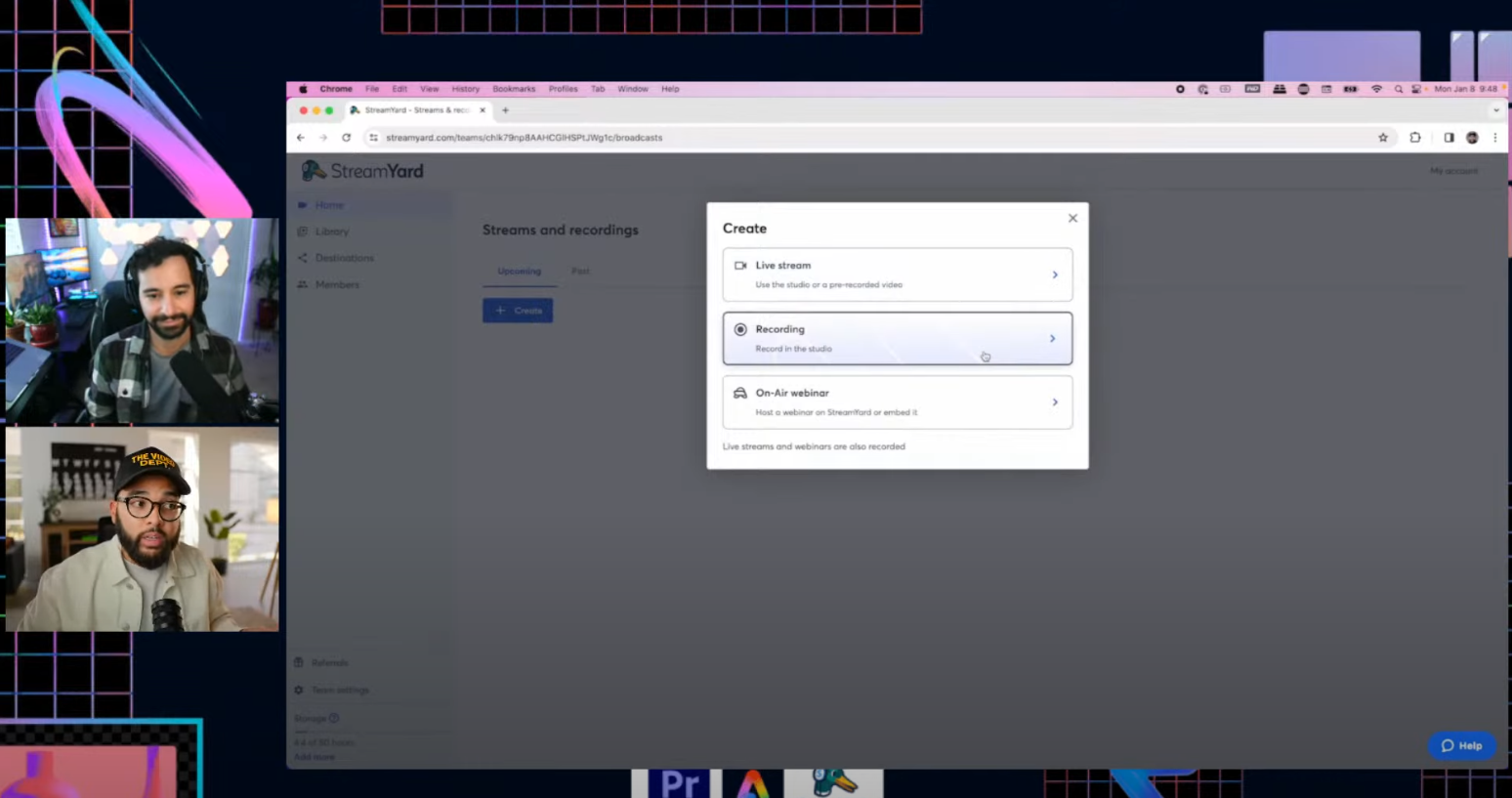Open the View menu

(x=429, y=89)
